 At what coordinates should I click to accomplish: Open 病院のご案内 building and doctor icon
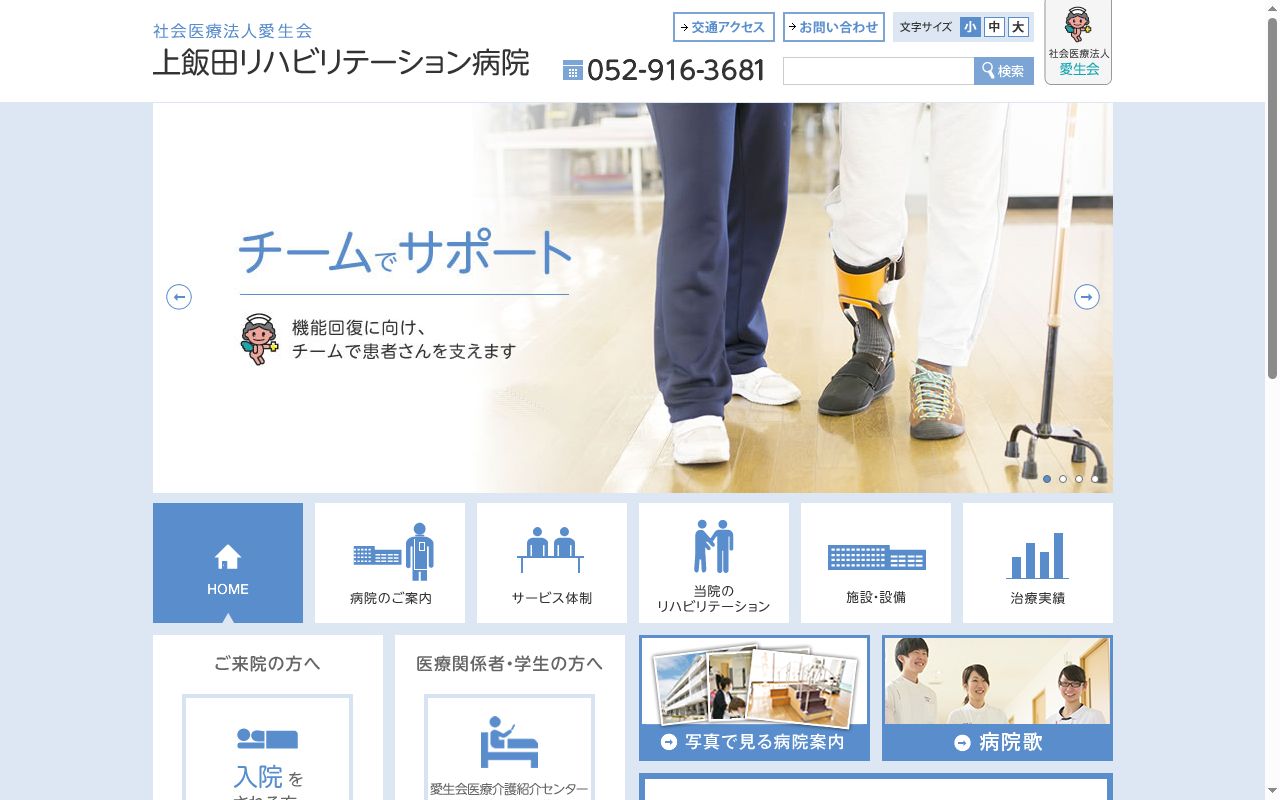393,552
